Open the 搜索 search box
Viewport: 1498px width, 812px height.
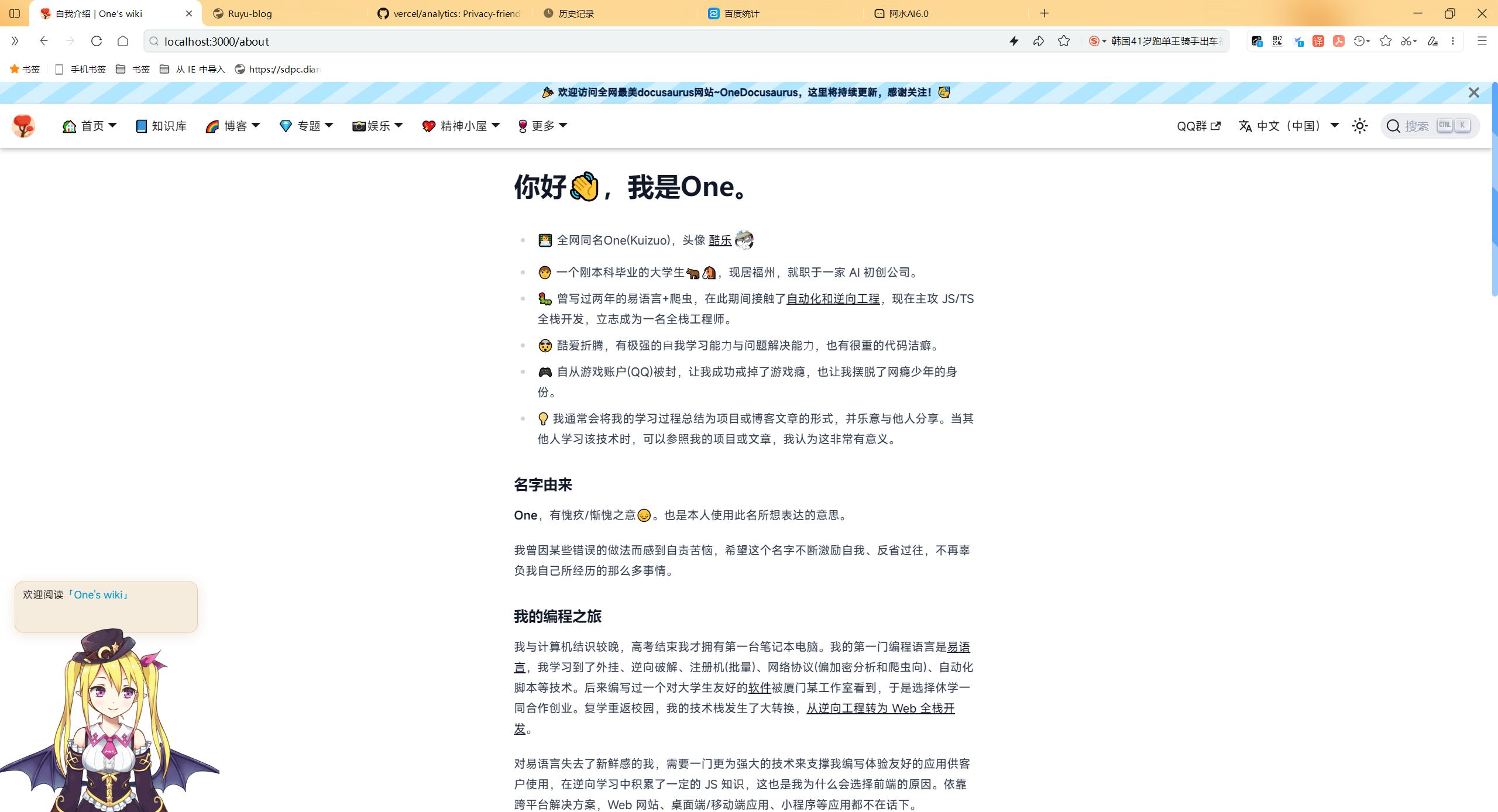(x=1430, y=126)
